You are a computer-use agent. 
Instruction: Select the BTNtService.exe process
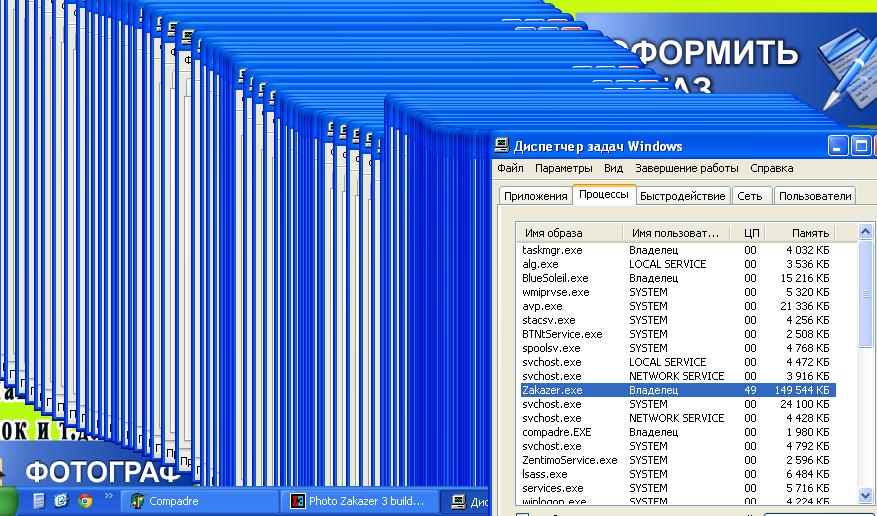click(678, 334)
